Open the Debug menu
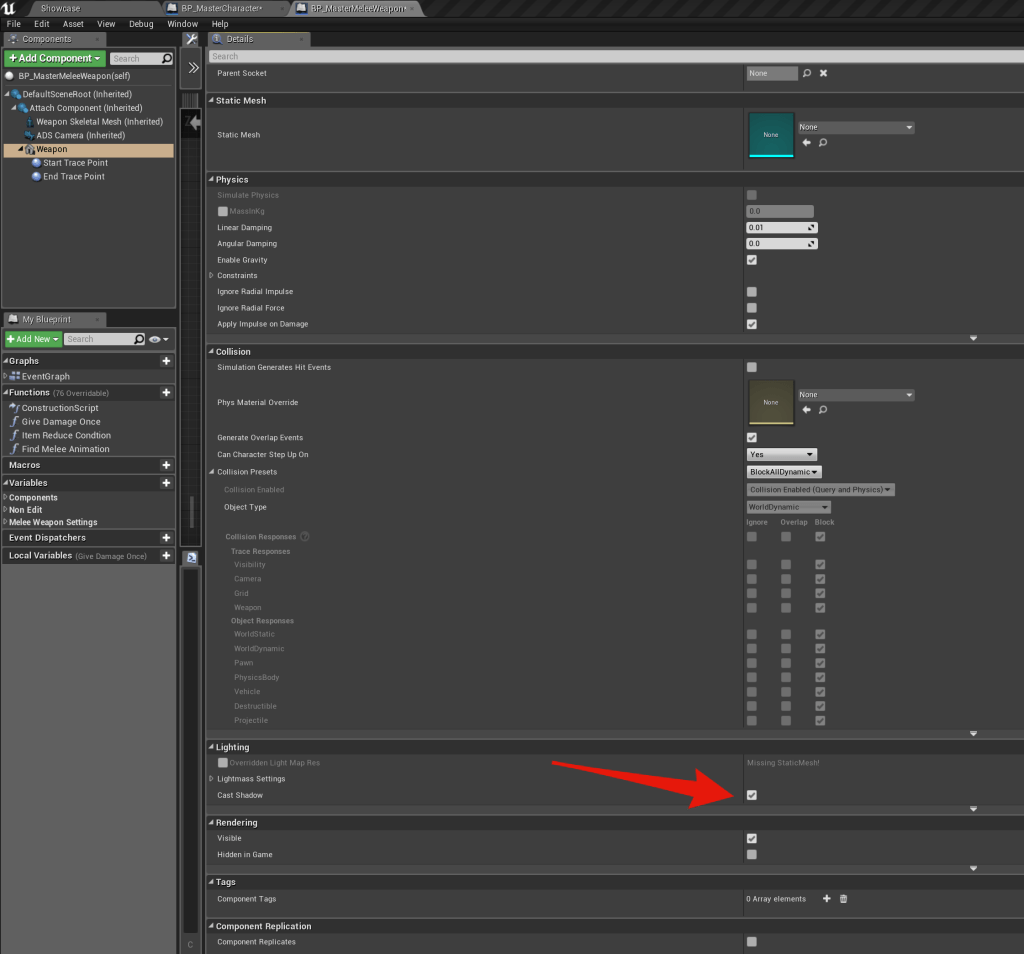Image resolution: width=1024 pixels, height=954 pixels. (x=141, y=24)
